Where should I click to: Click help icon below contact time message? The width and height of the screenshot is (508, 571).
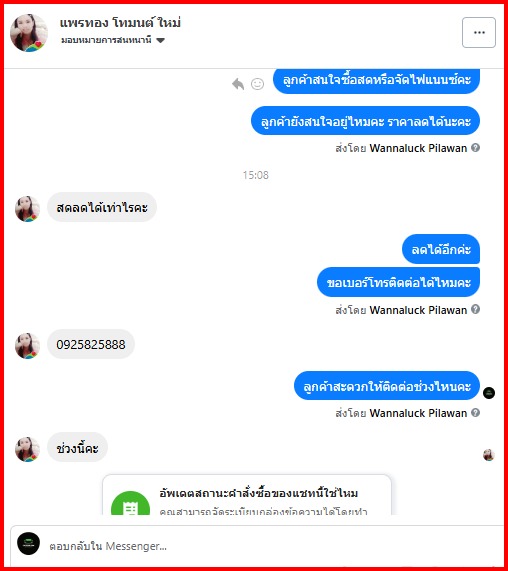(x=475, y=413)
